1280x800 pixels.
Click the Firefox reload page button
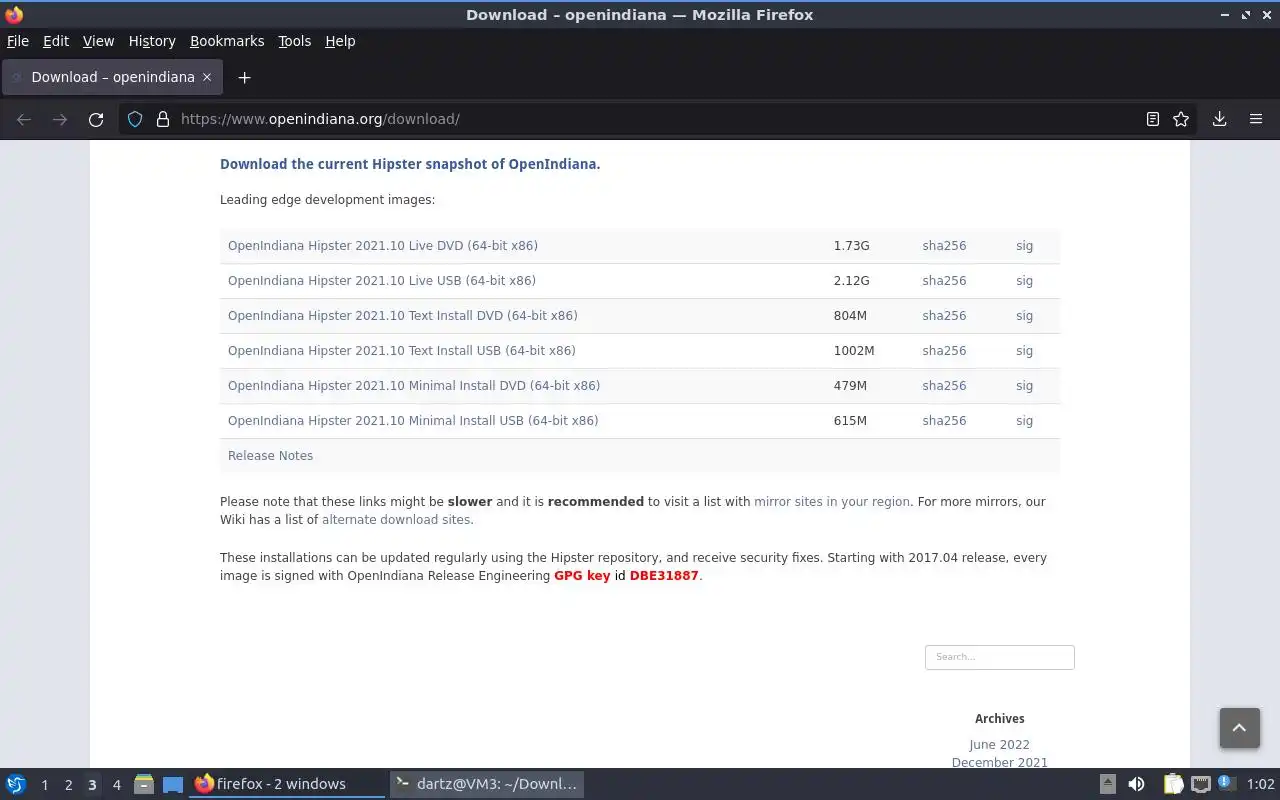tap(96, 119)
